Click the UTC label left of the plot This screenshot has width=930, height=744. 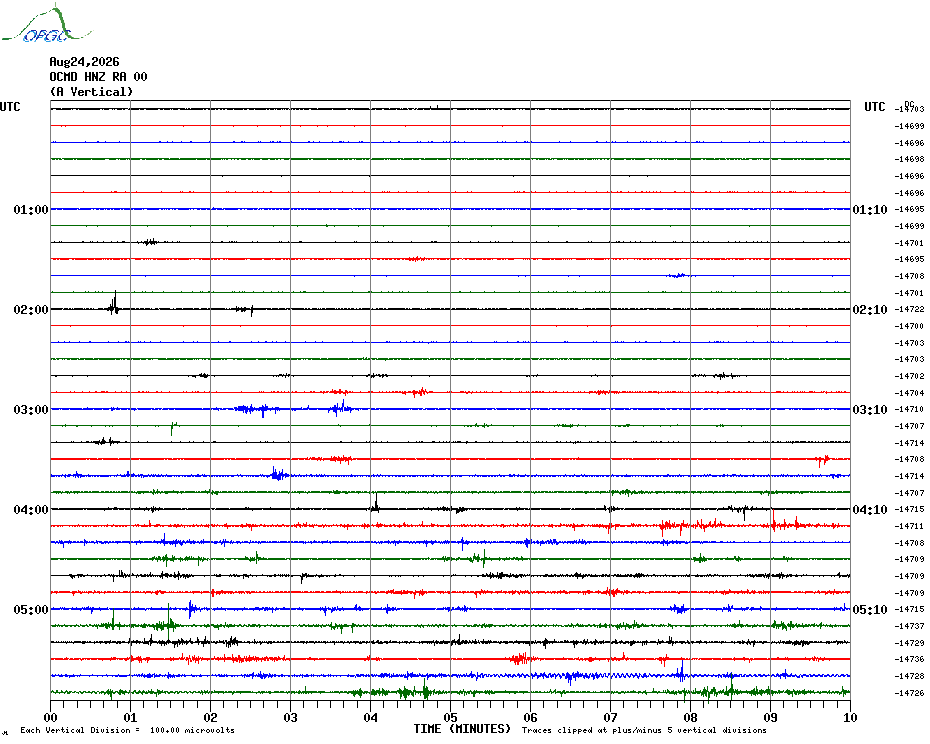[x=10, y=107]
